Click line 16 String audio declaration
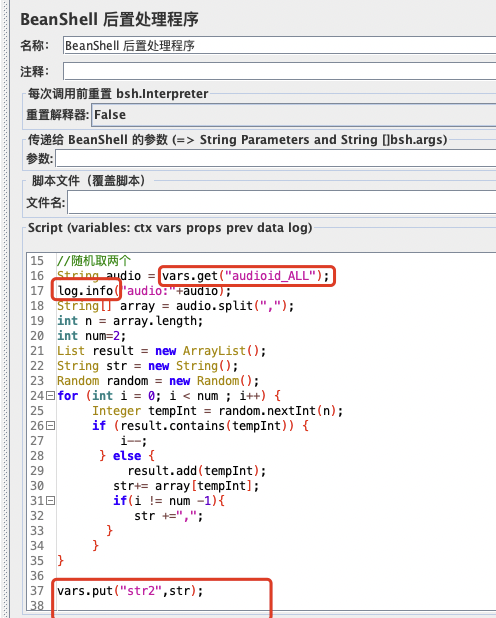 pos(193,275)
